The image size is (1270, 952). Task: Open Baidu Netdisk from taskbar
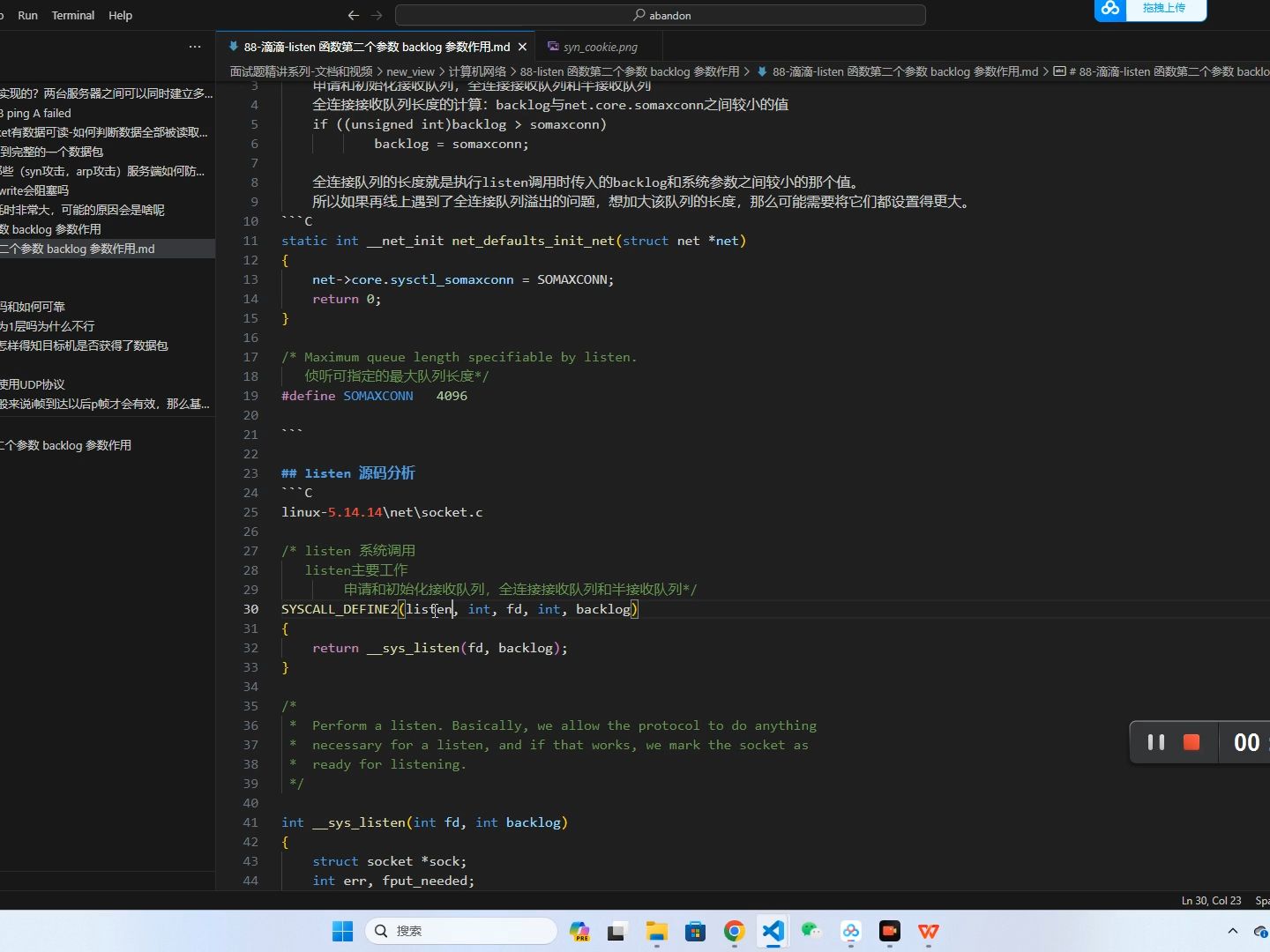tap(850, 931)
